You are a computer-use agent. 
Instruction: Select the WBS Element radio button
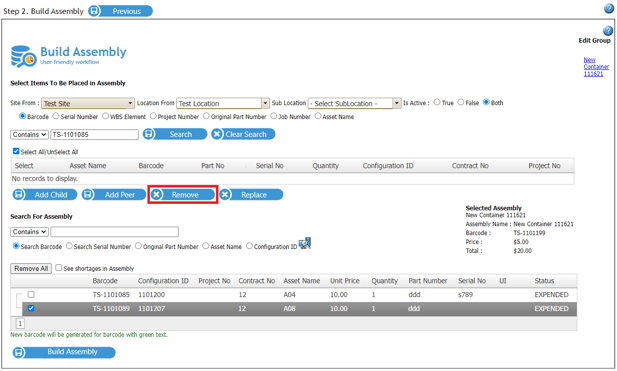point(105,116)
